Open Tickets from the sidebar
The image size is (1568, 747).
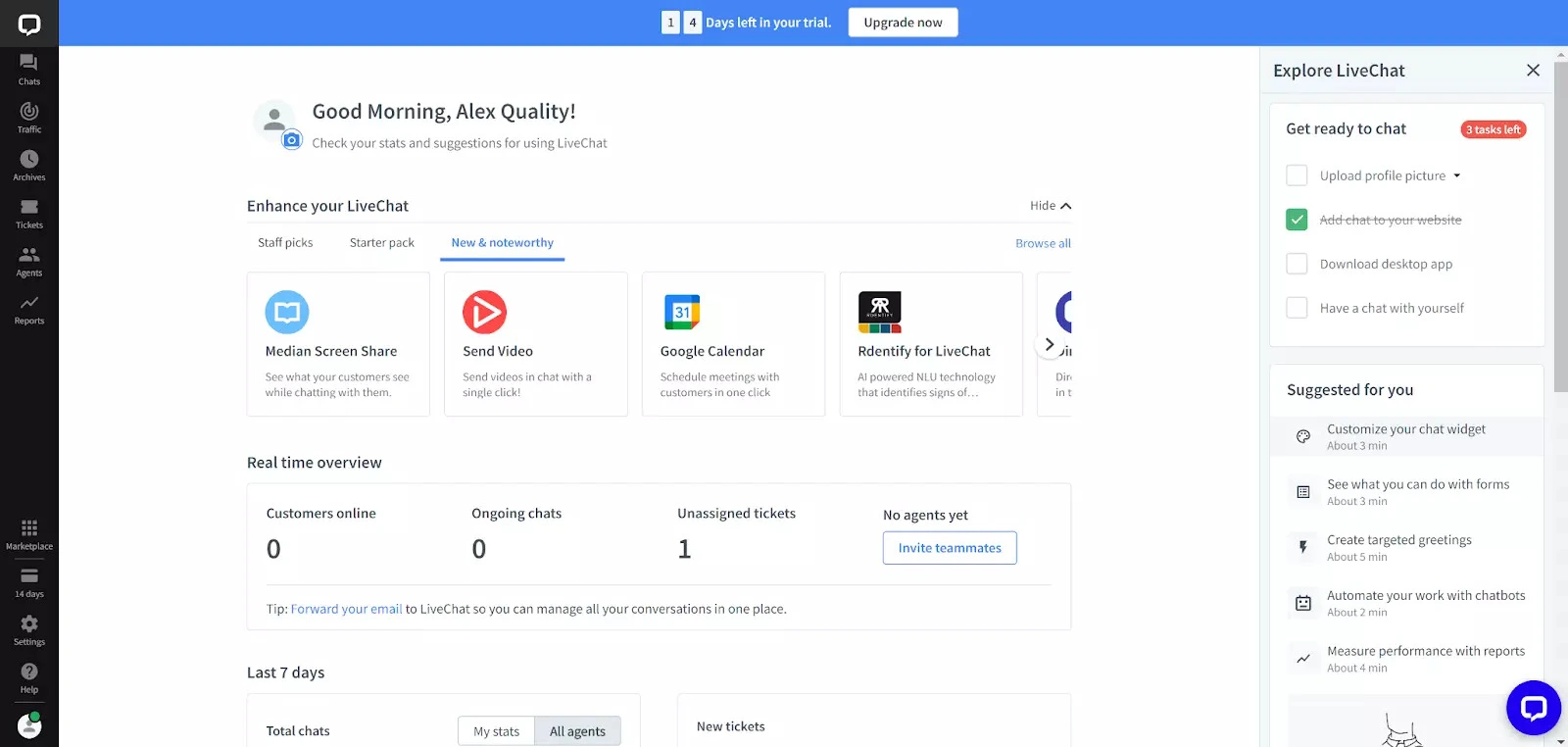coord(29,214)
